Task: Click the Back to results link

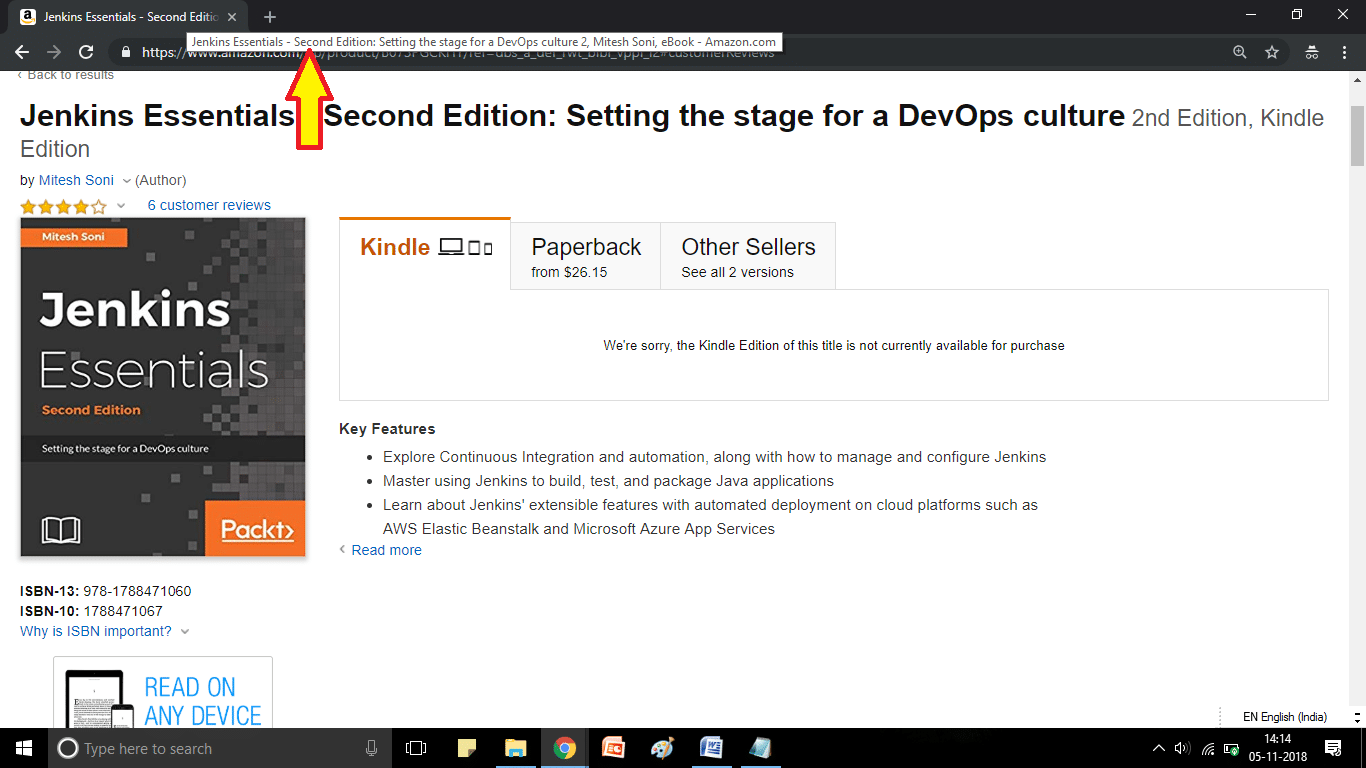Action: (70, 75)
